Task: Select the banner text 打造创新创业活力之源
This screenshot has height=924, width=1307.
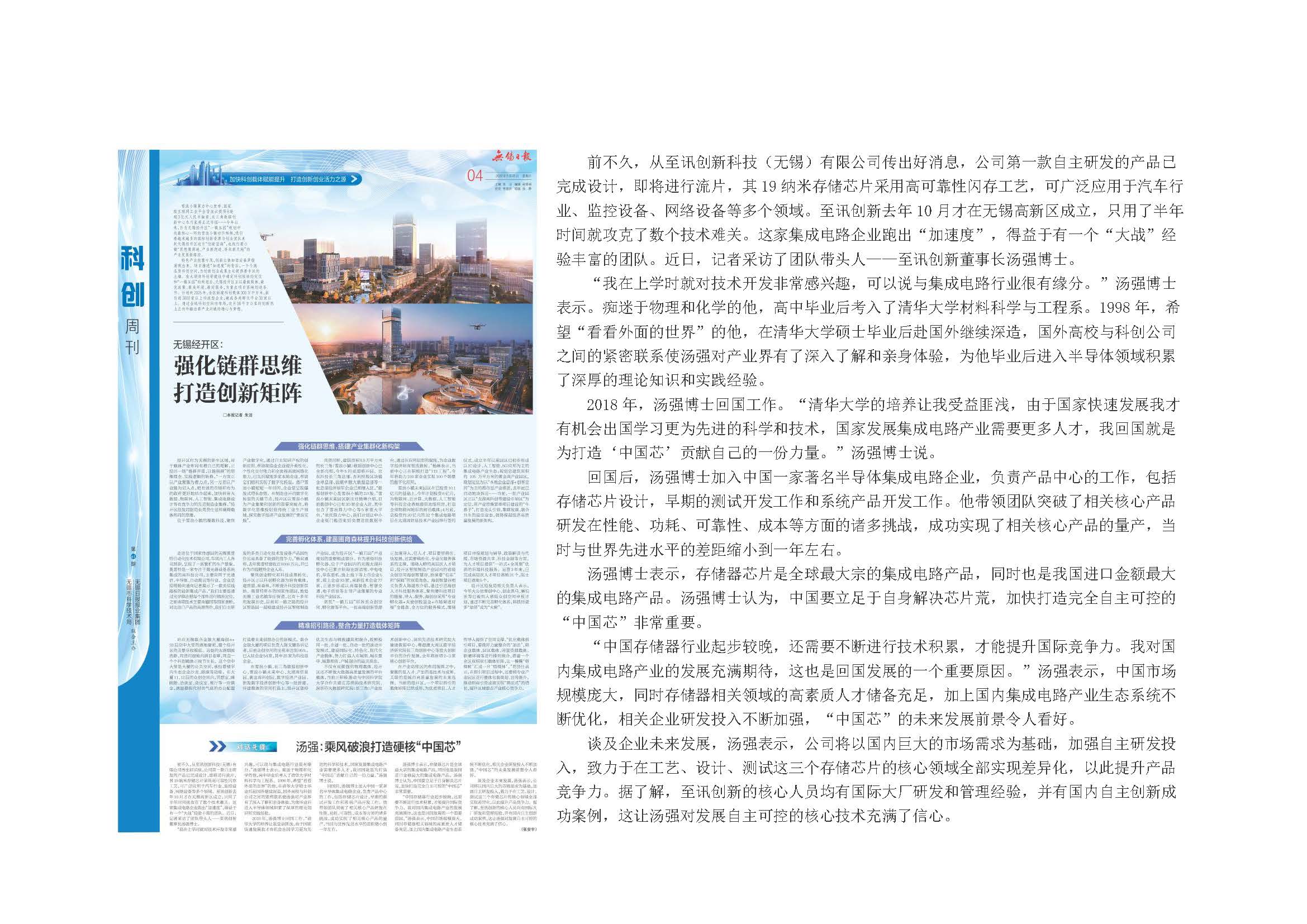Action: tap(317, 179)
